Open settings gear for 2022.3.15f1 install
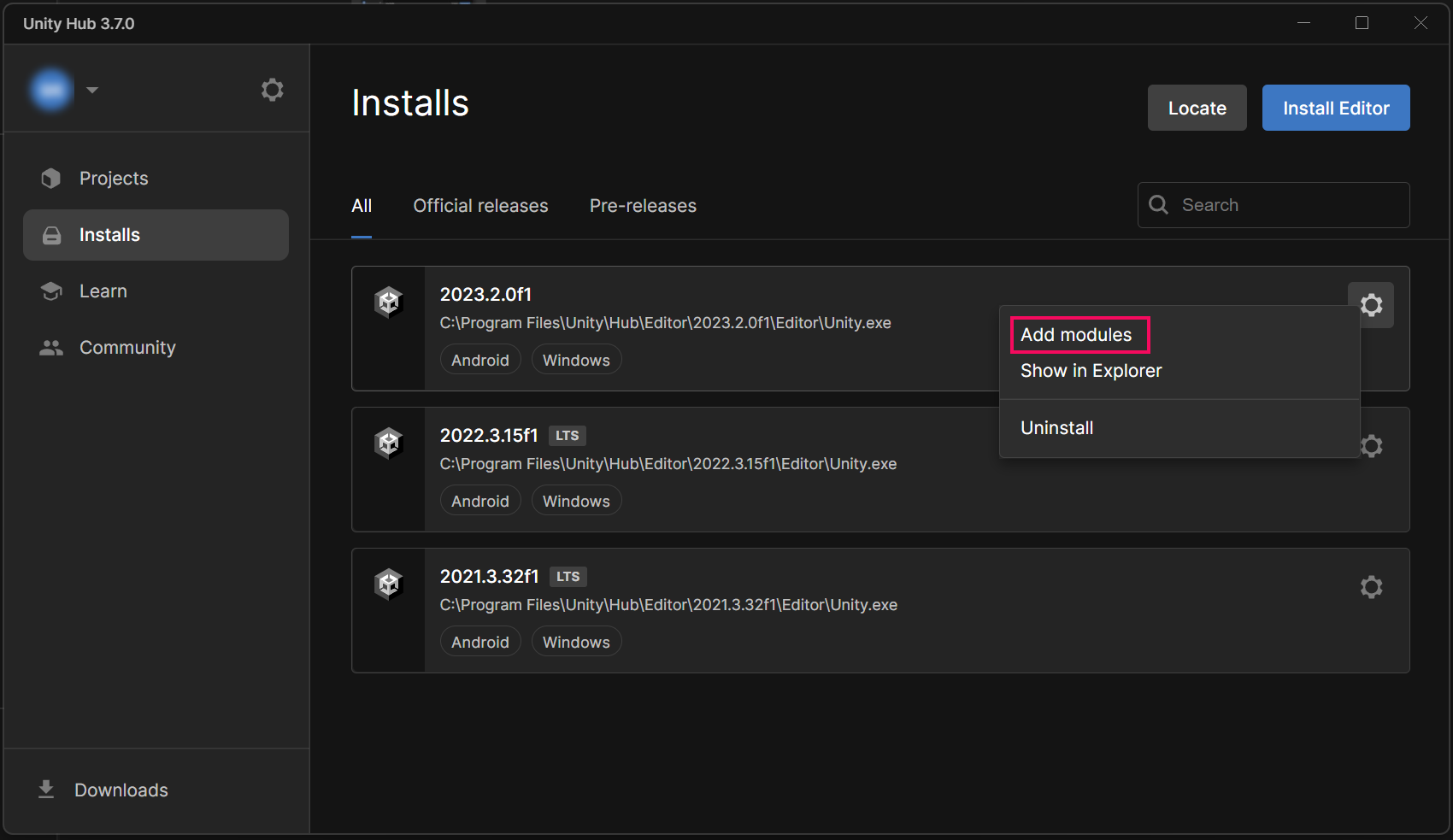The width and height of the screenshot is (1453, 840). pyautogui.click(x=1373, y=446)
